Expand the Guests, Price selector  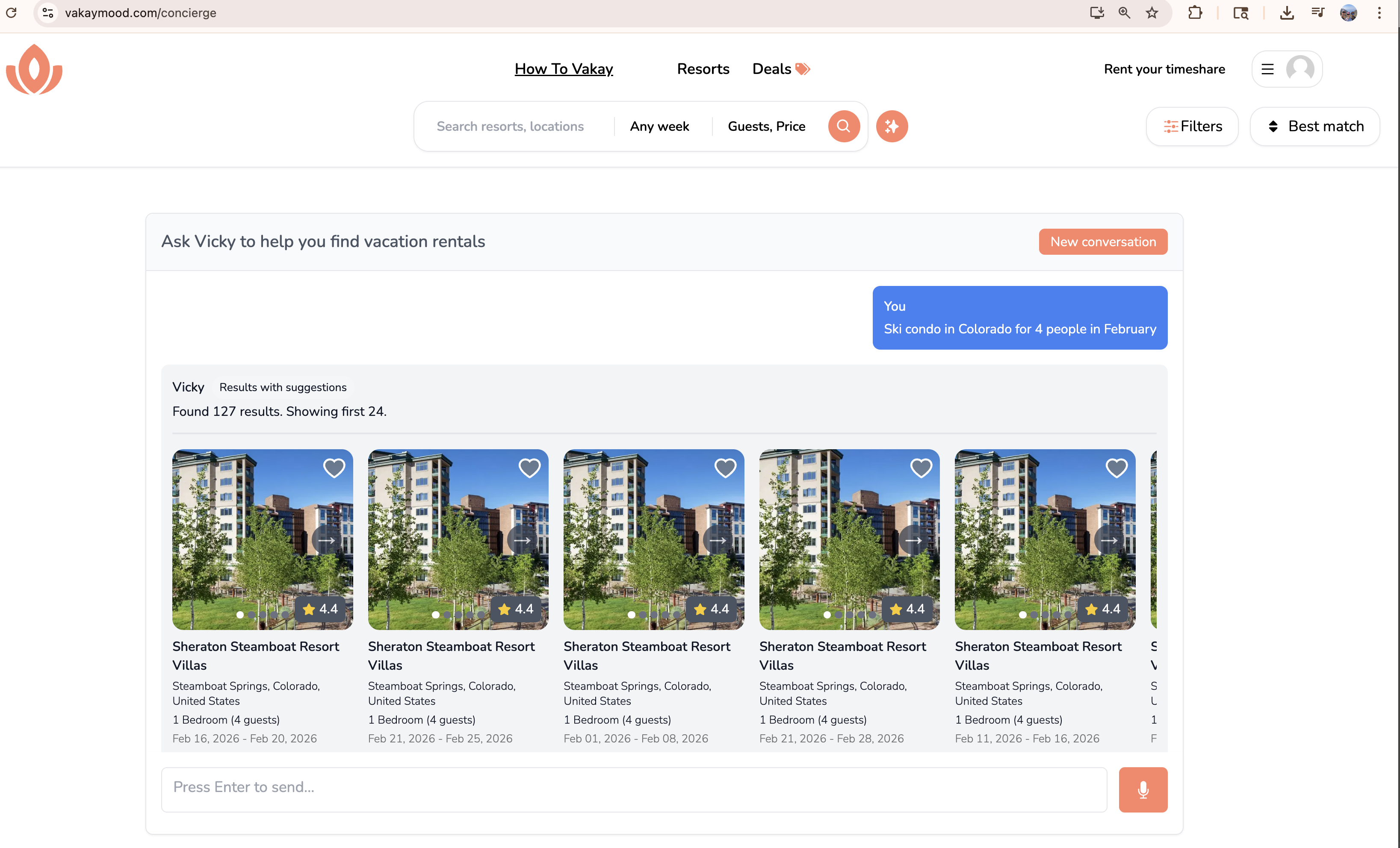click(766, 126)
